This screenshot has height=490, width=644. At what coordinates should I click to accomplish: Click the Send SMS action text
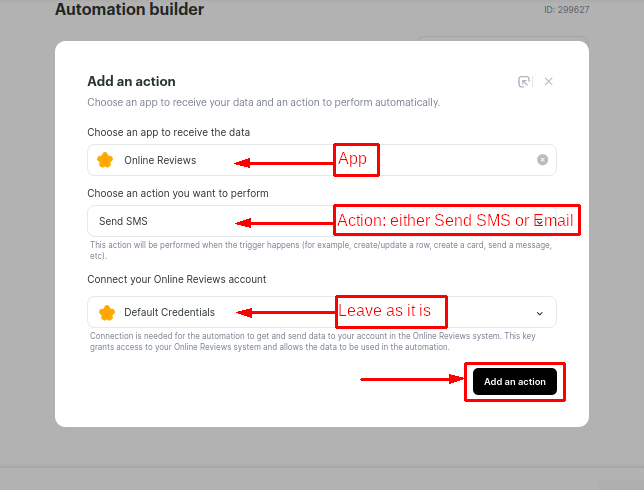123,221
